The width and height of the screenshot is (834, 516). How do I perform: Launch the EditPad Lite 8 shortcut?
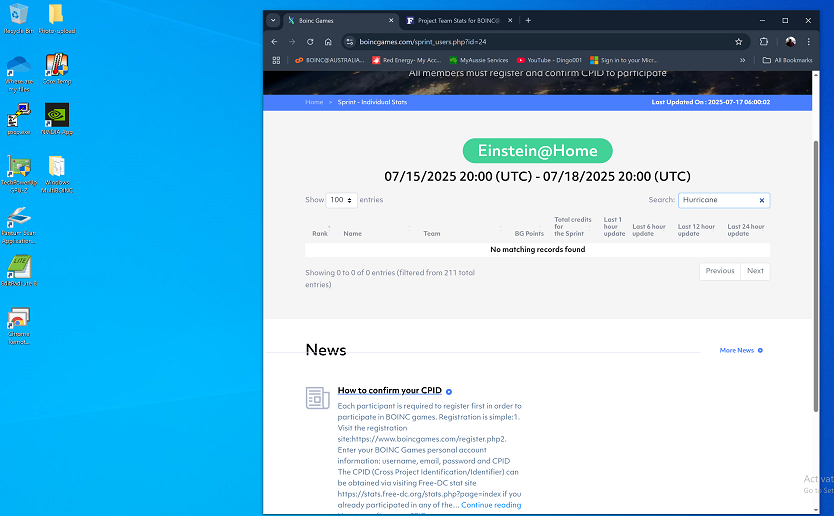[19, 271]
